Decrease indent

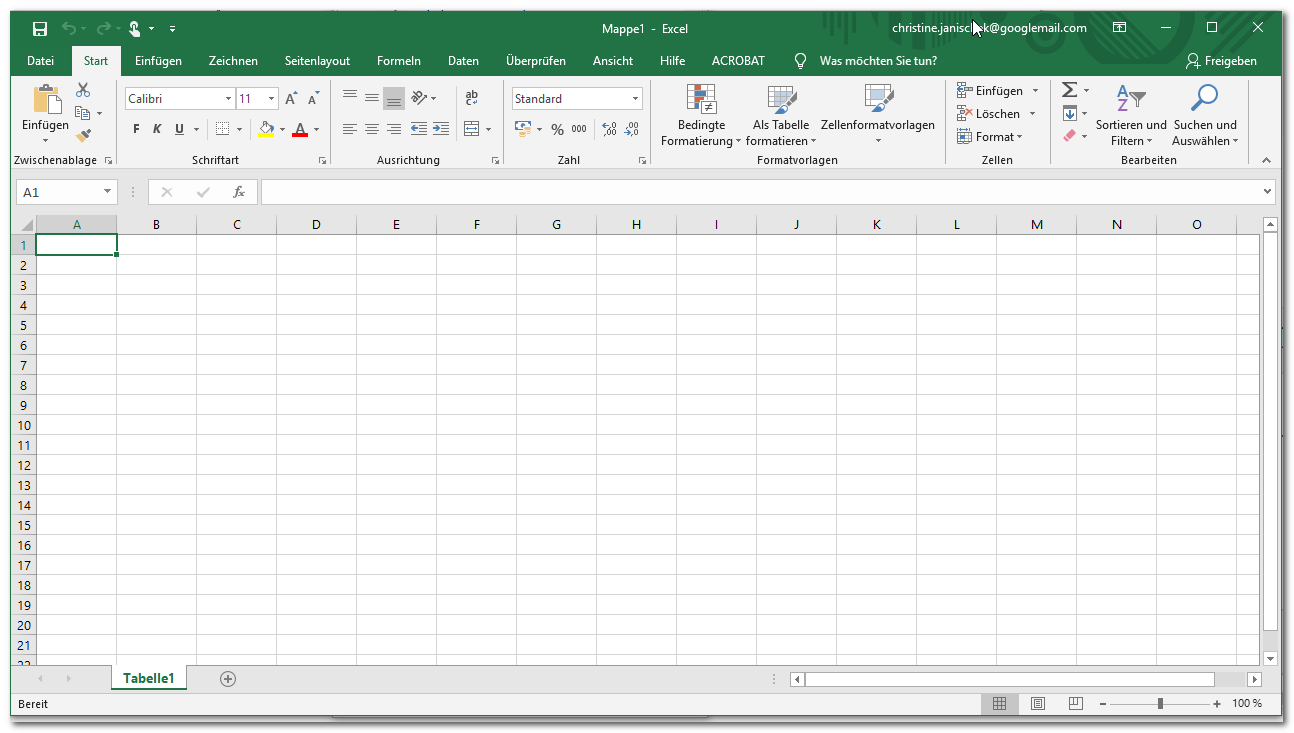tap(419, 129)
